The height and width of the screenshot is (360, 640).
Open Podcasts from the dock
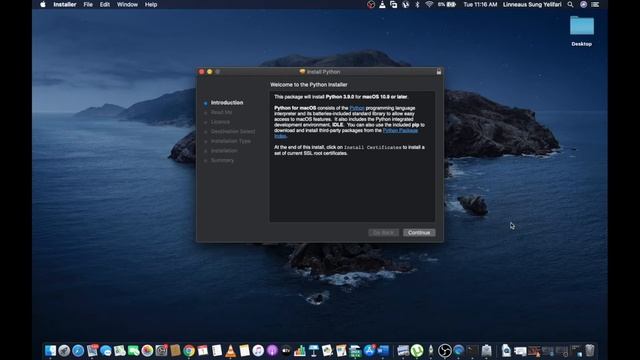[272, 351]
